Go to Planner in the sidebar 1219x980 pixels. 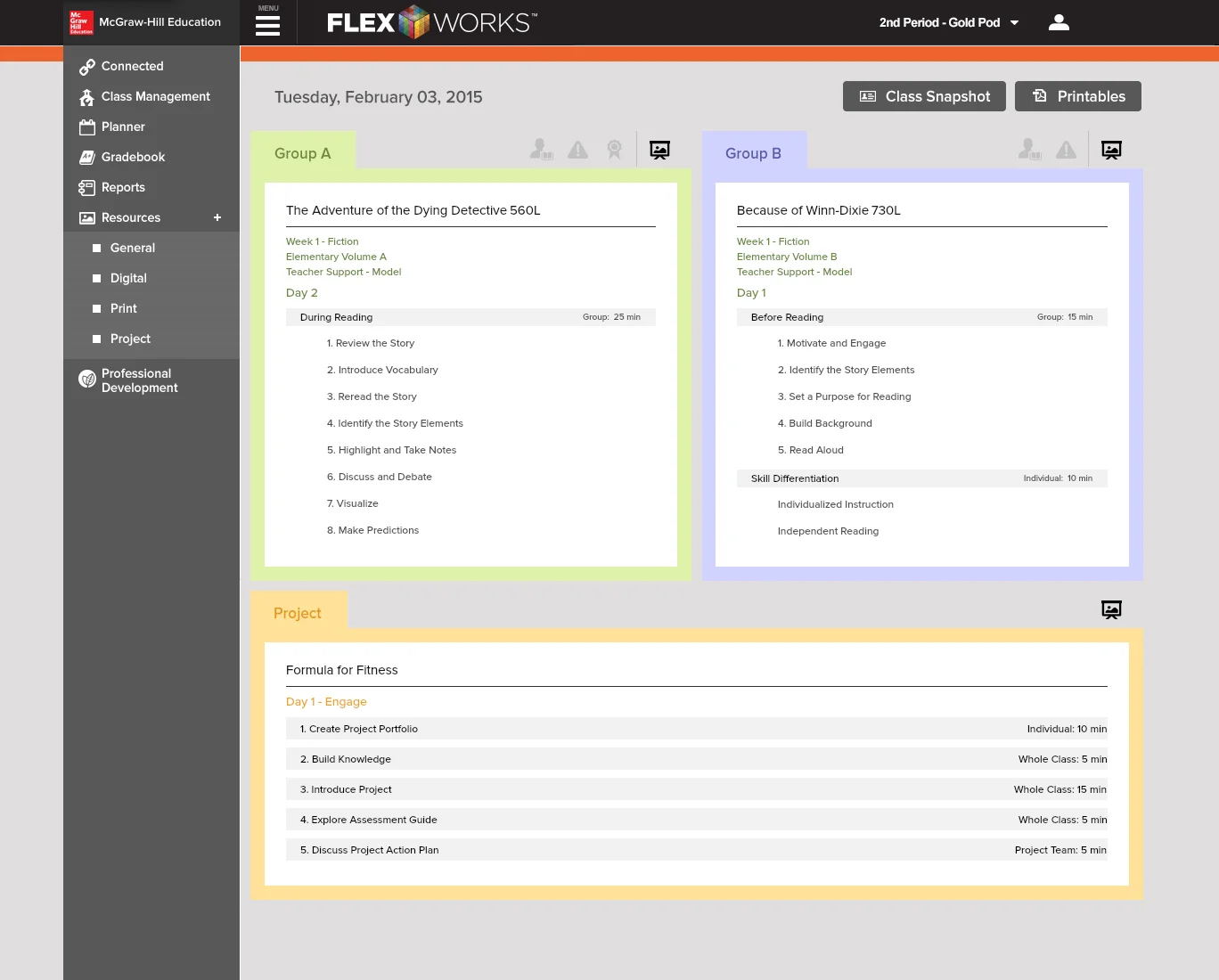[123, 127]
